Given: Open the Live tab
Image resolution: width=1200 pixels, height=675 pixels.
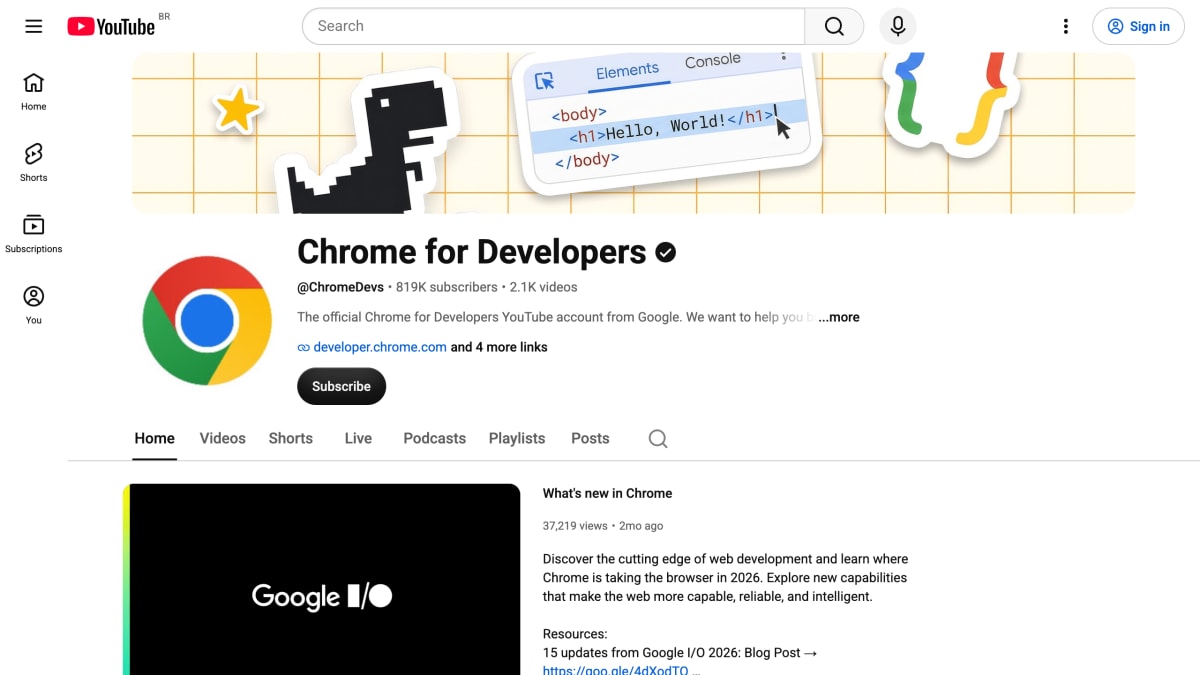Looking at the screenshot, I should [358, 438].
